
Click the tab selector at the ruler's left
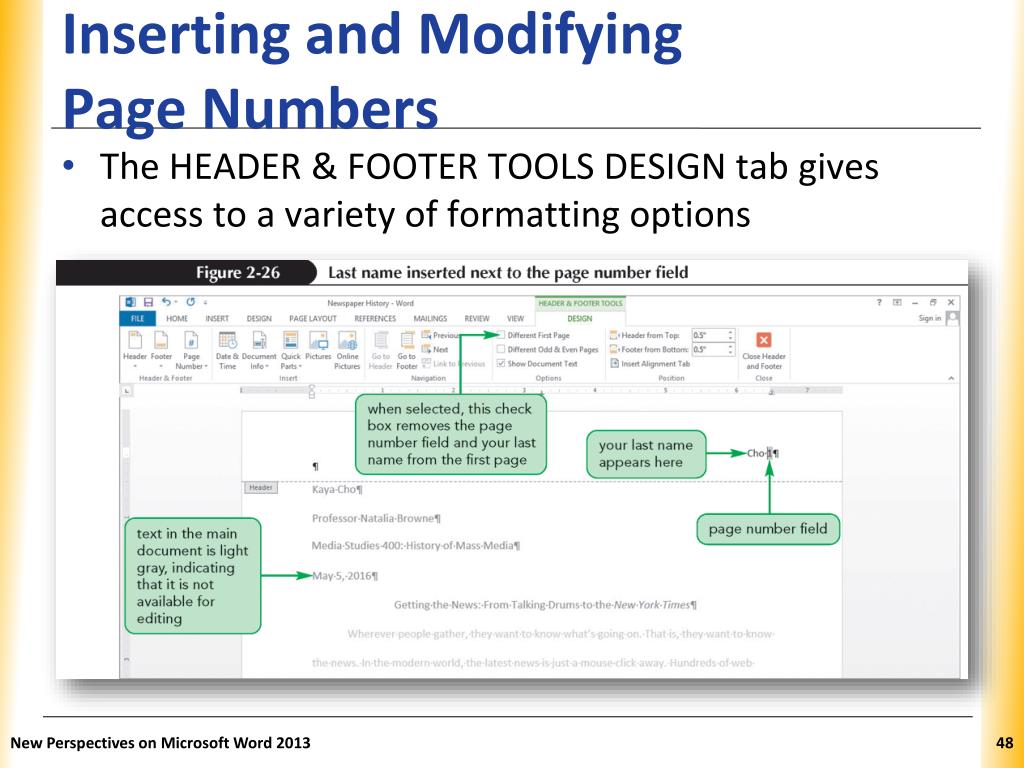[x=127, y=391]
